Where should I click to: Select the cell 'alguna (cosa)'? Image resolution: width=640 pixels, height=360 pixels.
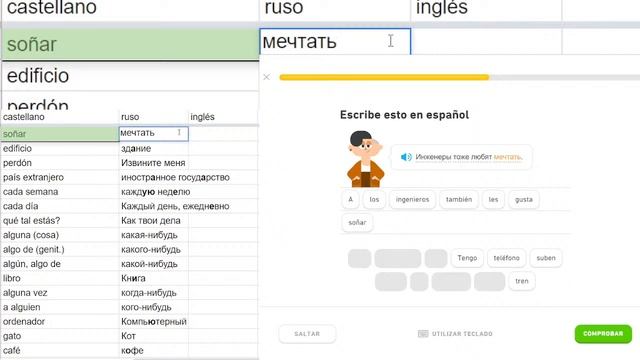[x=60, y=235]
